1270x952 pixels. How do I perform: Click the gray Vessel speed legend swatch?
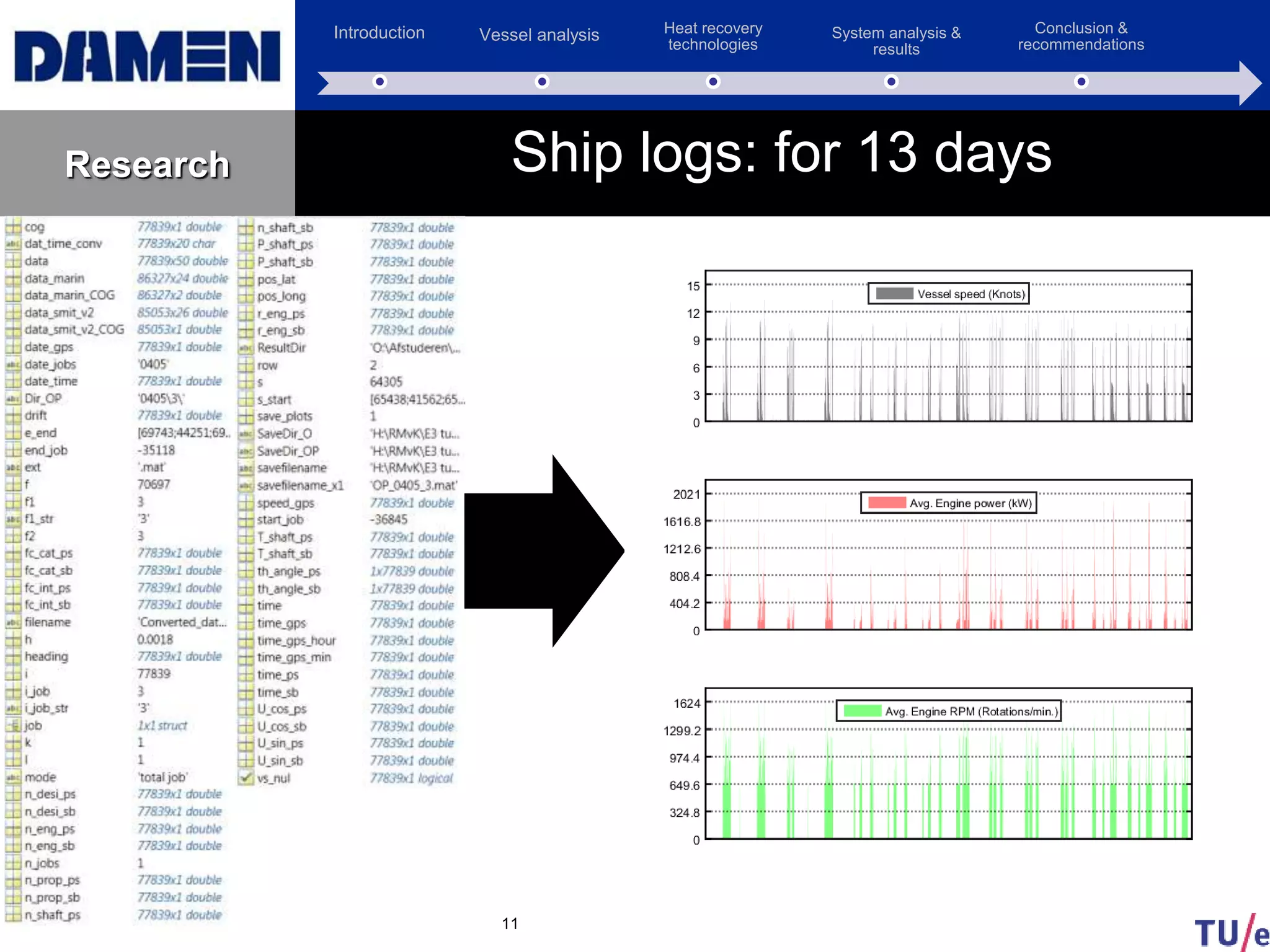[x=894, y=293]
